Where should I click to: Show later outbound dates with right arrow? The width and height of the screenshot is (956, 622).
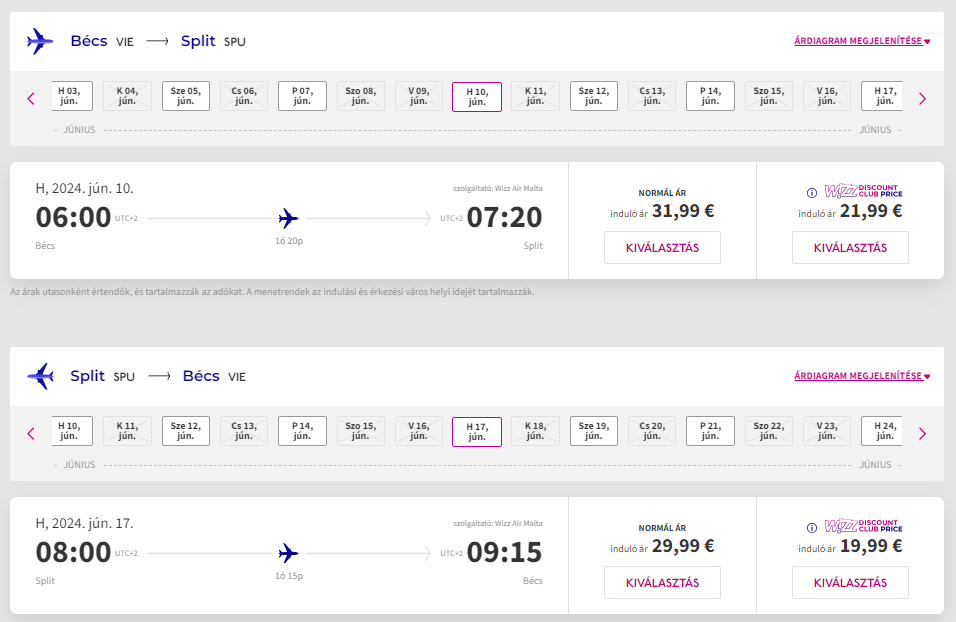click(922, 98)
